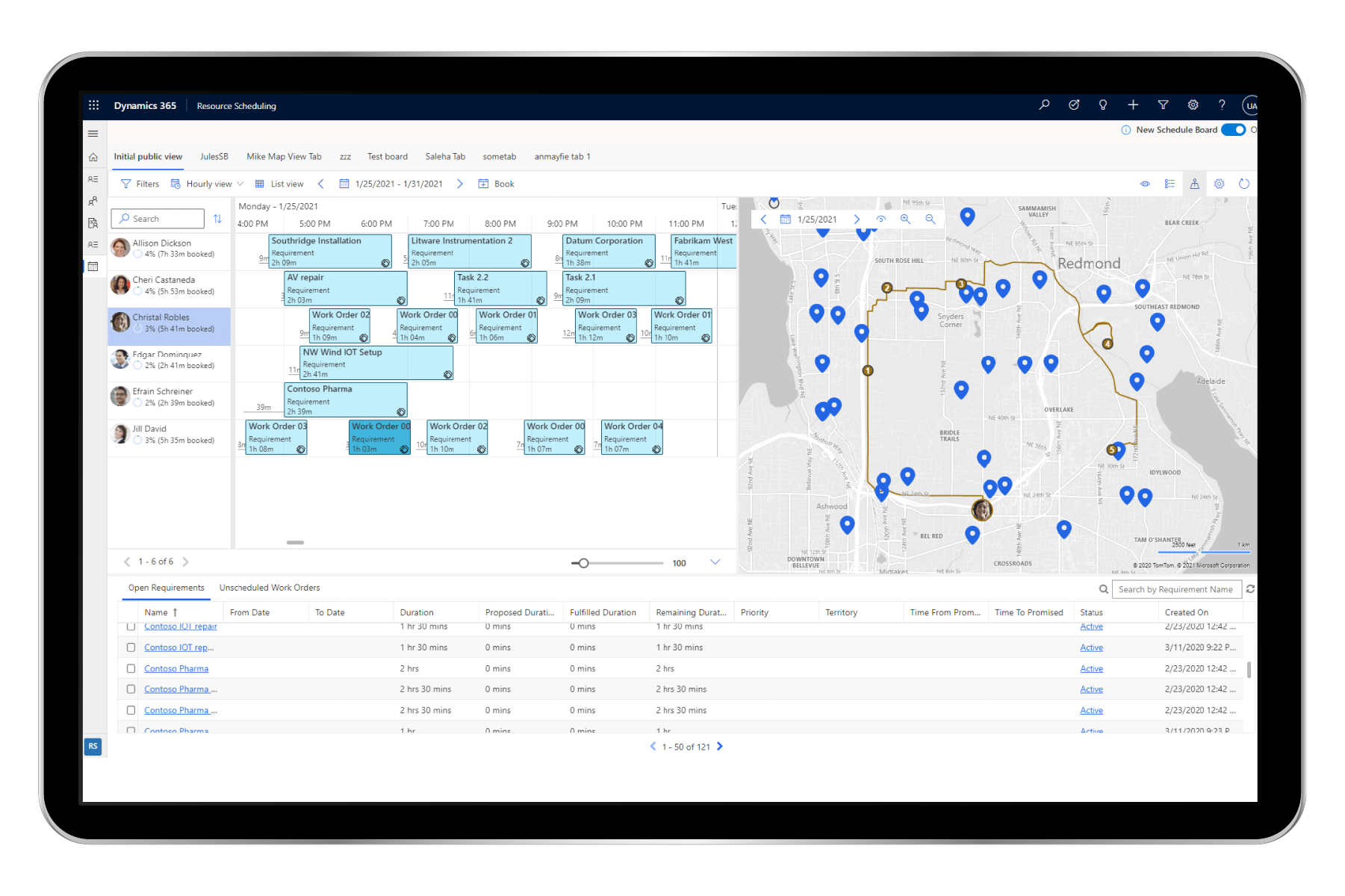Switch to JulesSB tab
The image size is (1345, 896).
[214, 157]
